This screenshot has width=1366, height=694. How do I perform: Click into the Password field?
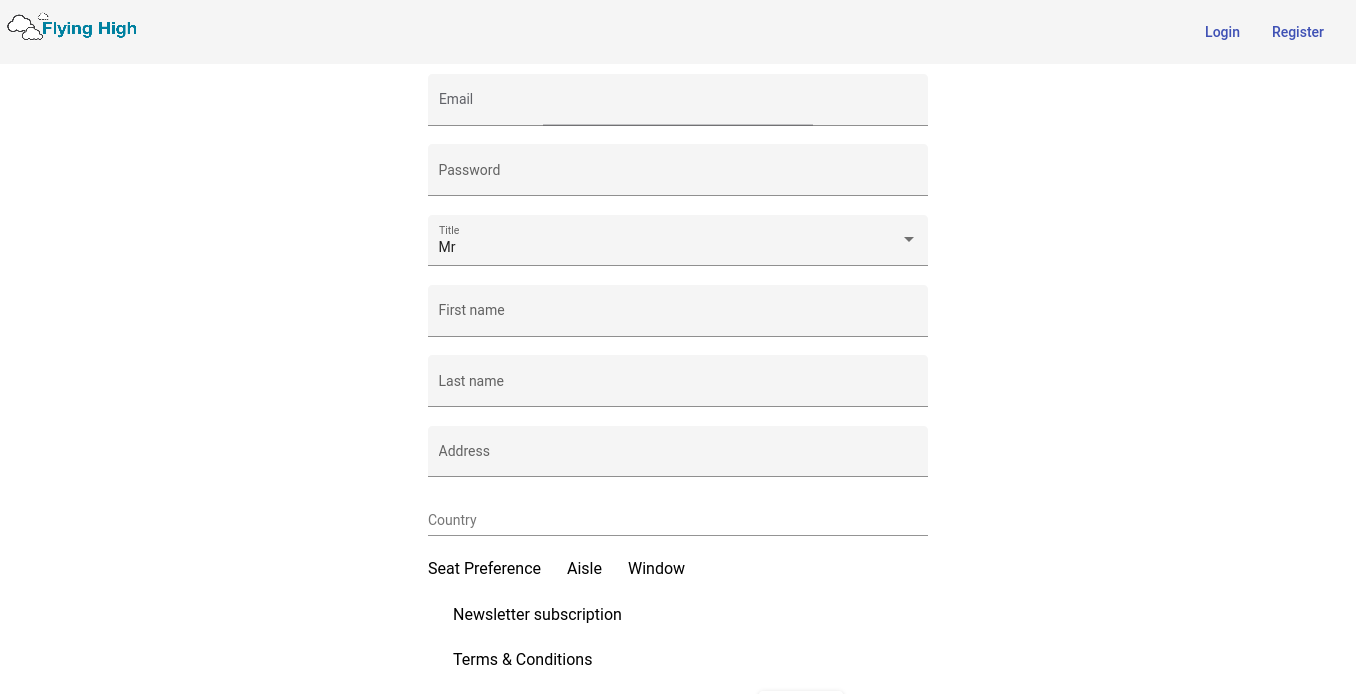tap(677, 170)
